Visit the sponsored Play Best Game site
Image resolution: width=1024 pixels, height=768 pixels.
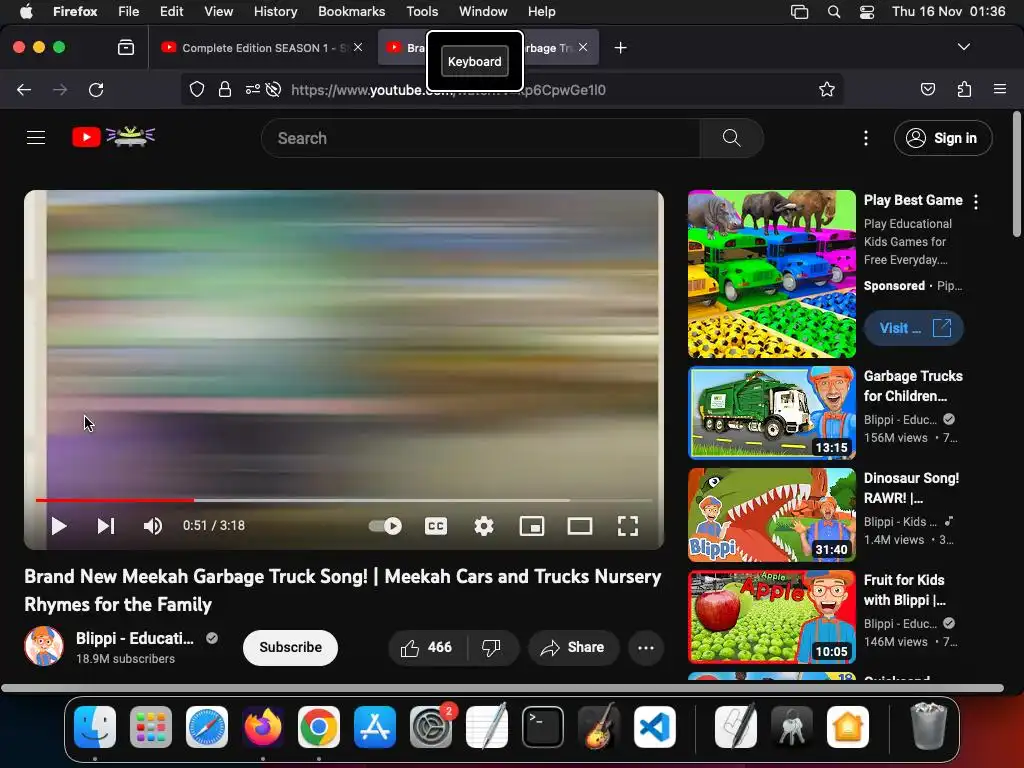click(914, 328)
